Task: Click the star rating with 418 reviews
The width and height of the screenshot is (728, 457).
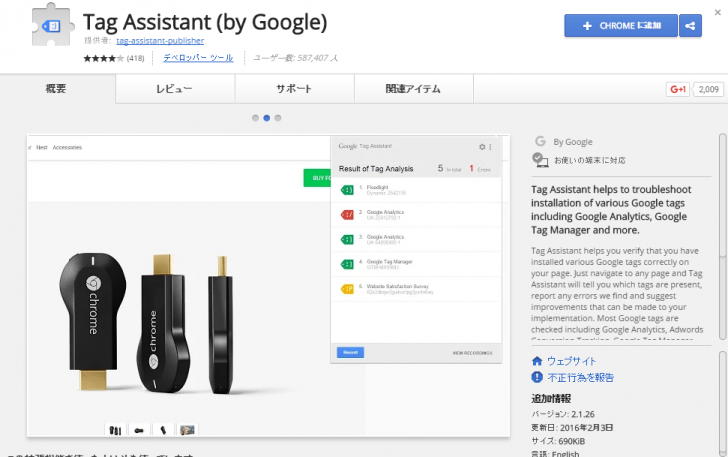Action: [x=114, y=58]
